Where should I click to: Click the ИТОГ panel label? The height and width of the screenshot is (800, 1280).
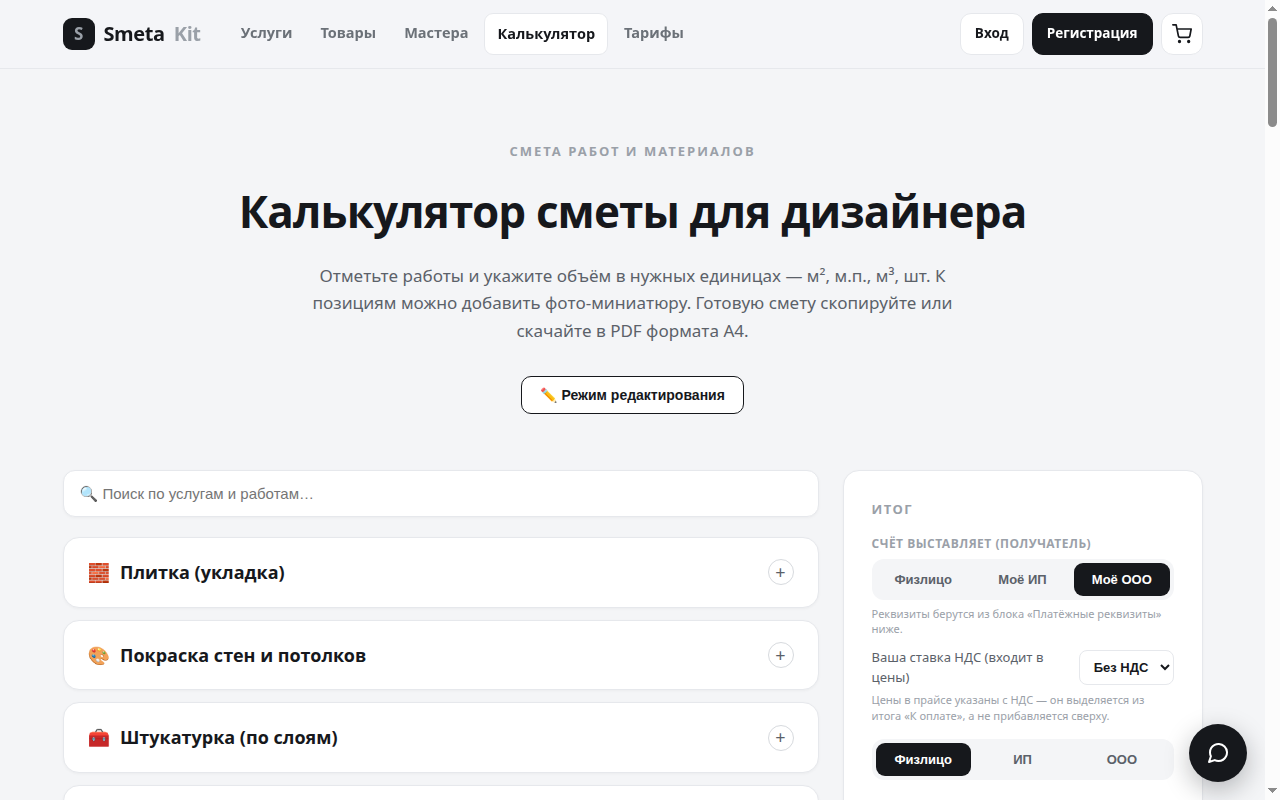tap(892, 510)
